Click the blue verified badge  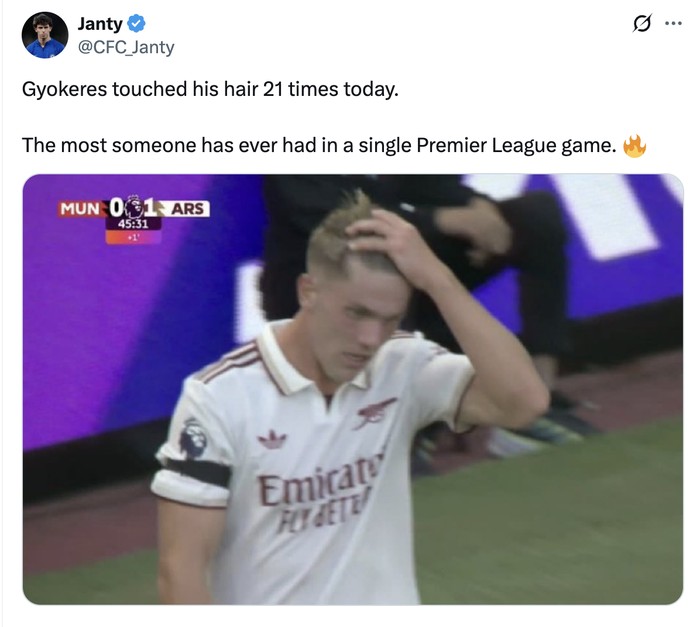[136, 24]
